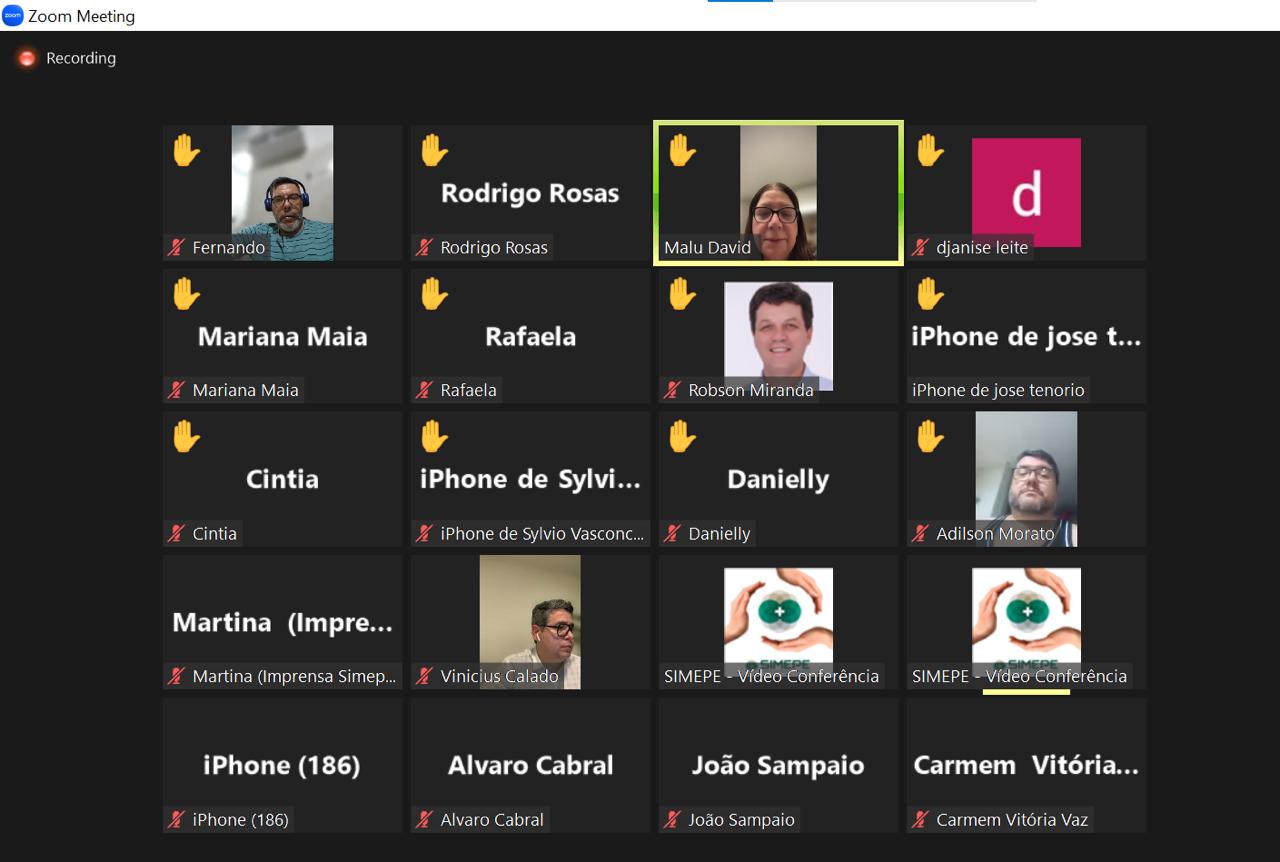Click the large "Cintia" name display
The height and width of the screenshot is (862, 1280).
[x=282, y=479]
